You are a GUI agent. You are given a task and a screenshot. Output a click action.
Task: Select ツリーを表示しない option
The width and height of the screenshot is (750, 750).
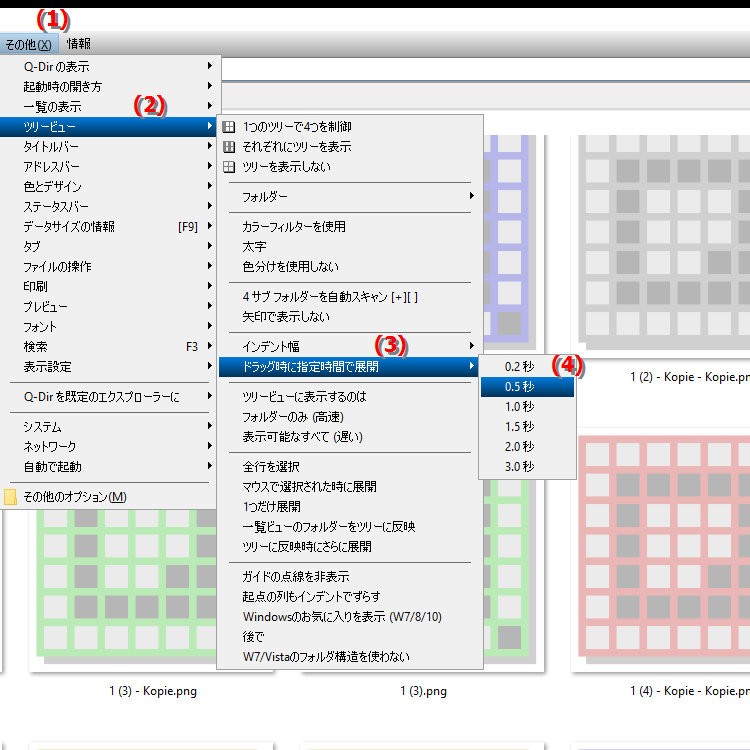[350, 167]
